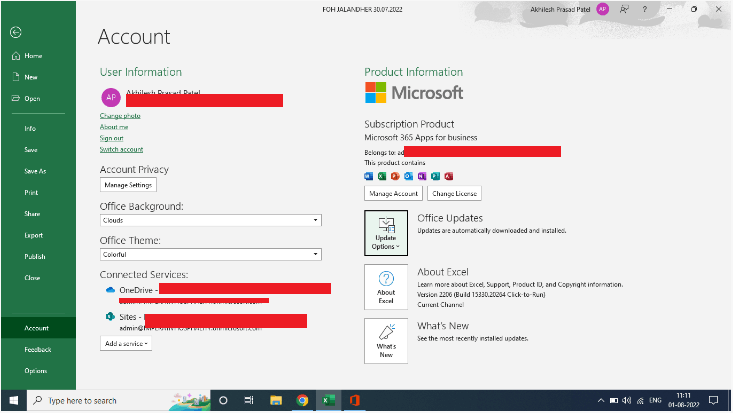733x413 pixels.
Task: Show hidden icons in the system tray
Action: click(x=601, y=401)
